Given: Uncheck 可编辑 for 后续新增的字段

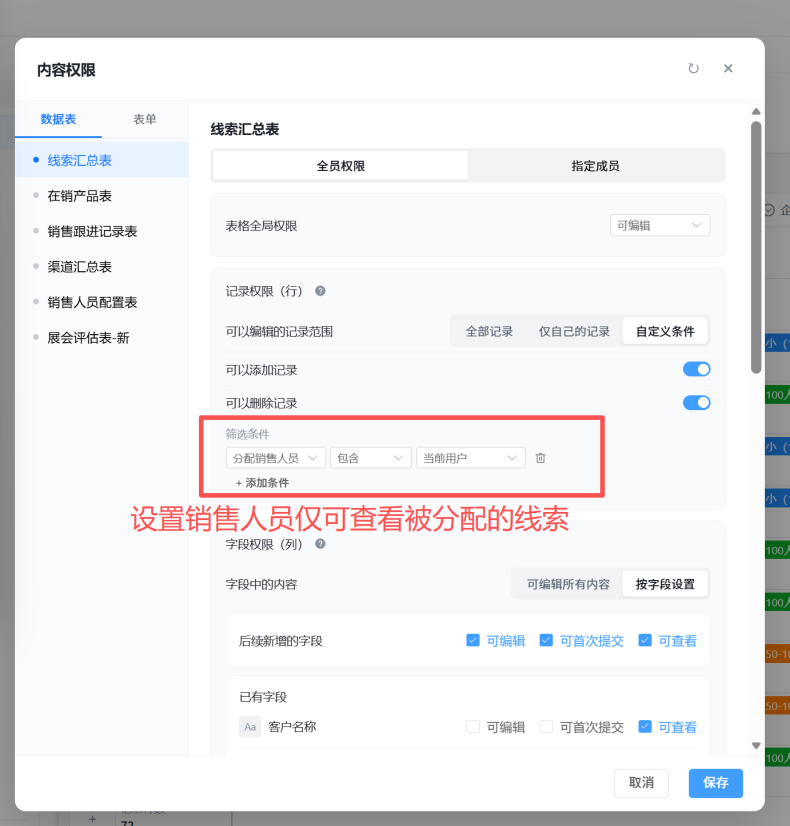Looking at the screenshot, I should 473,640.
